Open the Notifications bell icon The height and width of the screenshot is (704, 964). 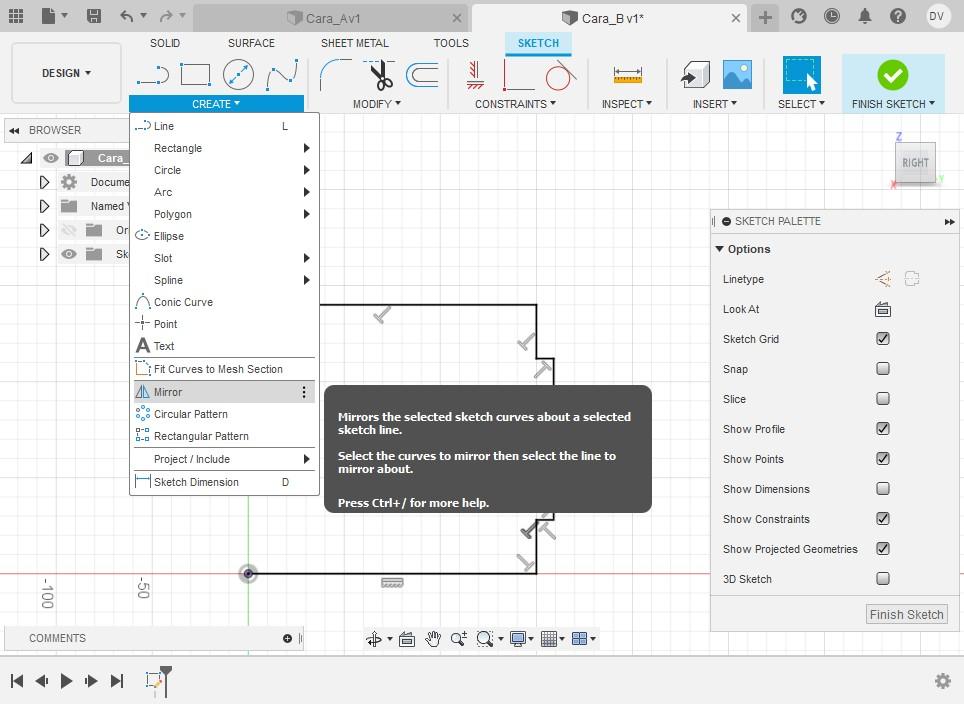click(865, 16)
